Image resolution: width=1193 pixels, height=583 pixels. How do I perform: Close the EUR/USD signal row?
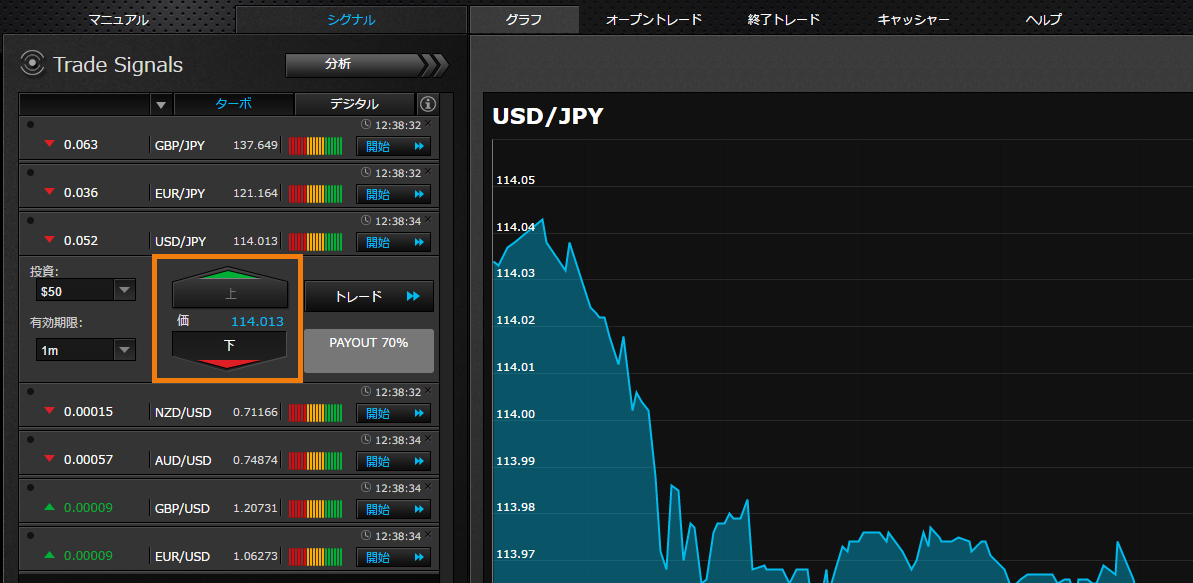pos(428,534)
